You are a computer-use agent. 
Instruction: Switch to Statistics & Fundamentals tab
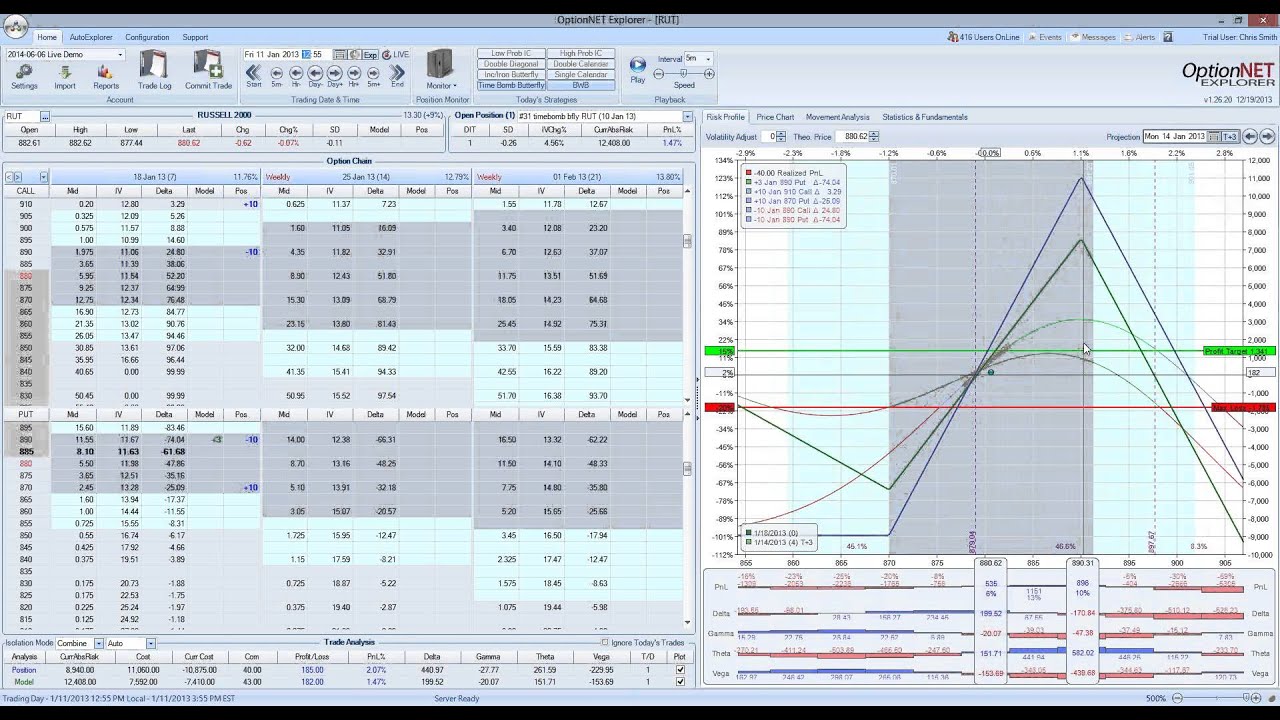925,117
